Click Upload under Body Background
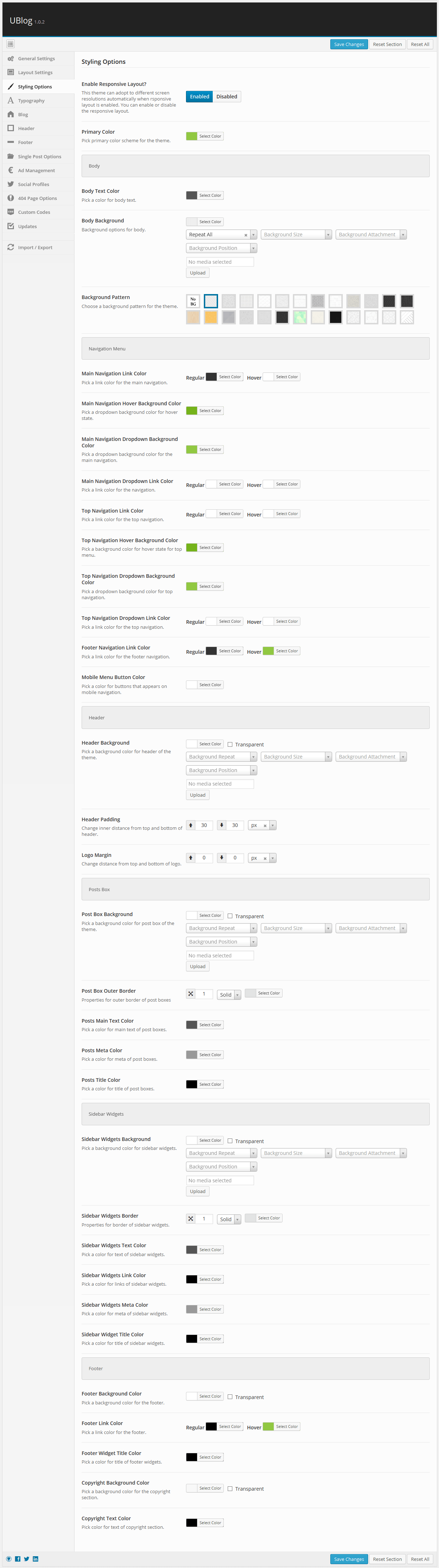 197,273
